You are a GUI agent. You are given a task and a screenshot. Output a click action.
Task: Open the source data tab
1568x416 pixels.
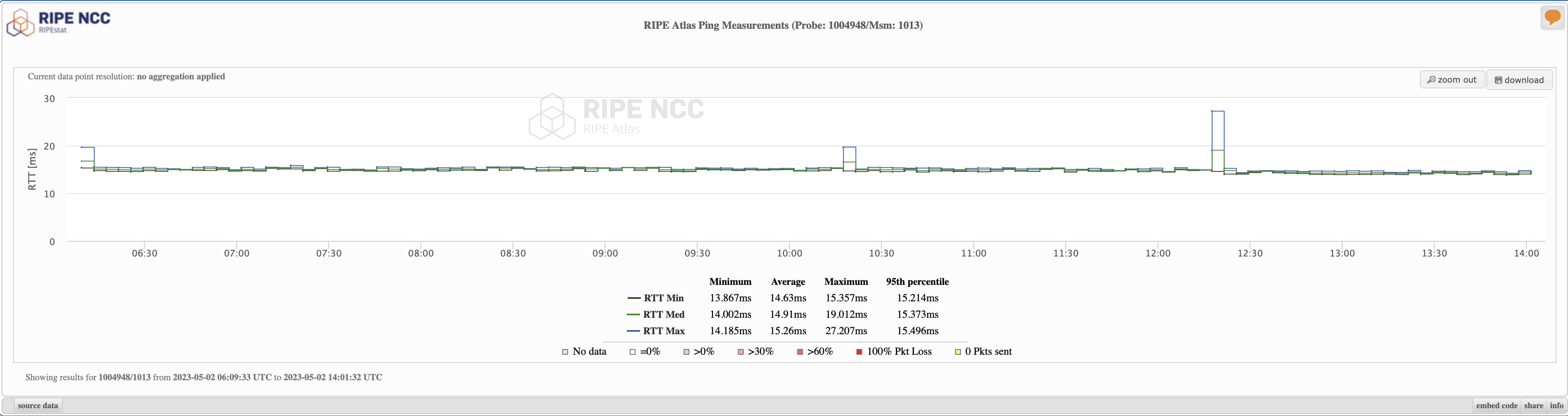coord(38,406)
